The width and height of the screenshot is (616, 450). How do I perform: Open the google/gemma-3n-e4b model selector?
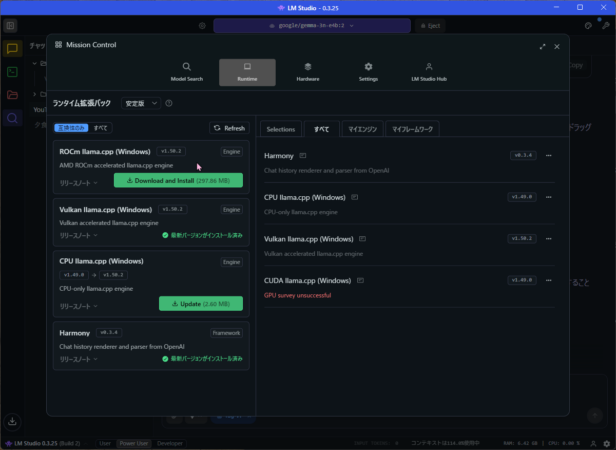[x=312, y=26]
